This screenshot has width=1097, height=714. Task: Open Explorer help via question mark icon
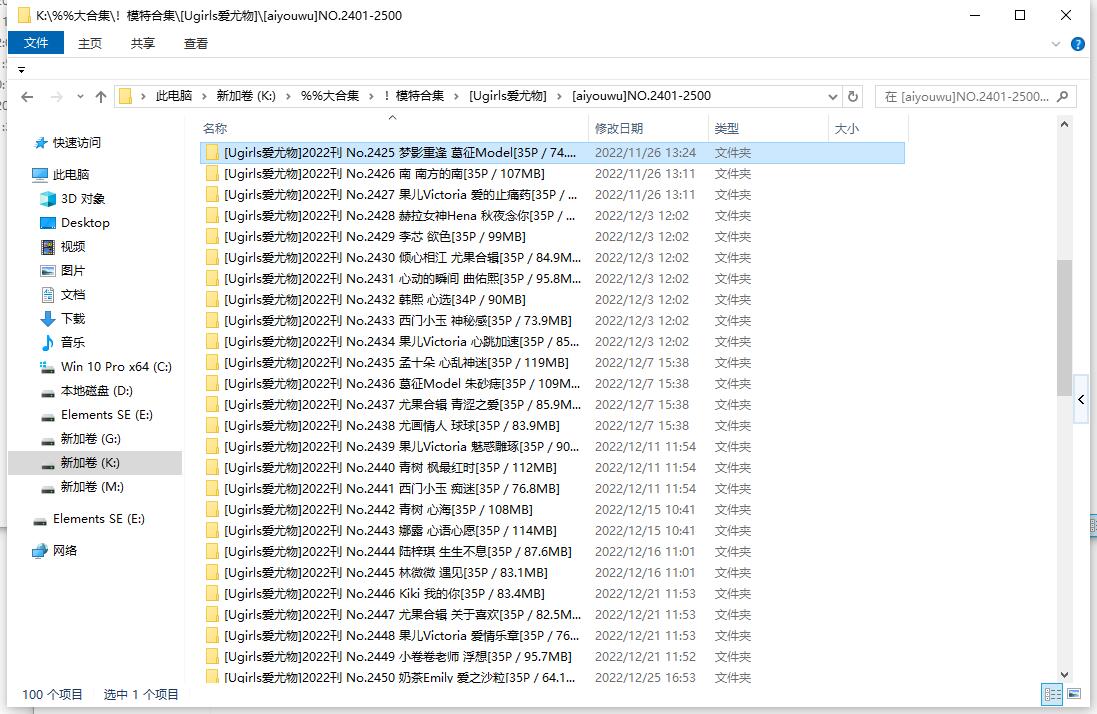1078,44
